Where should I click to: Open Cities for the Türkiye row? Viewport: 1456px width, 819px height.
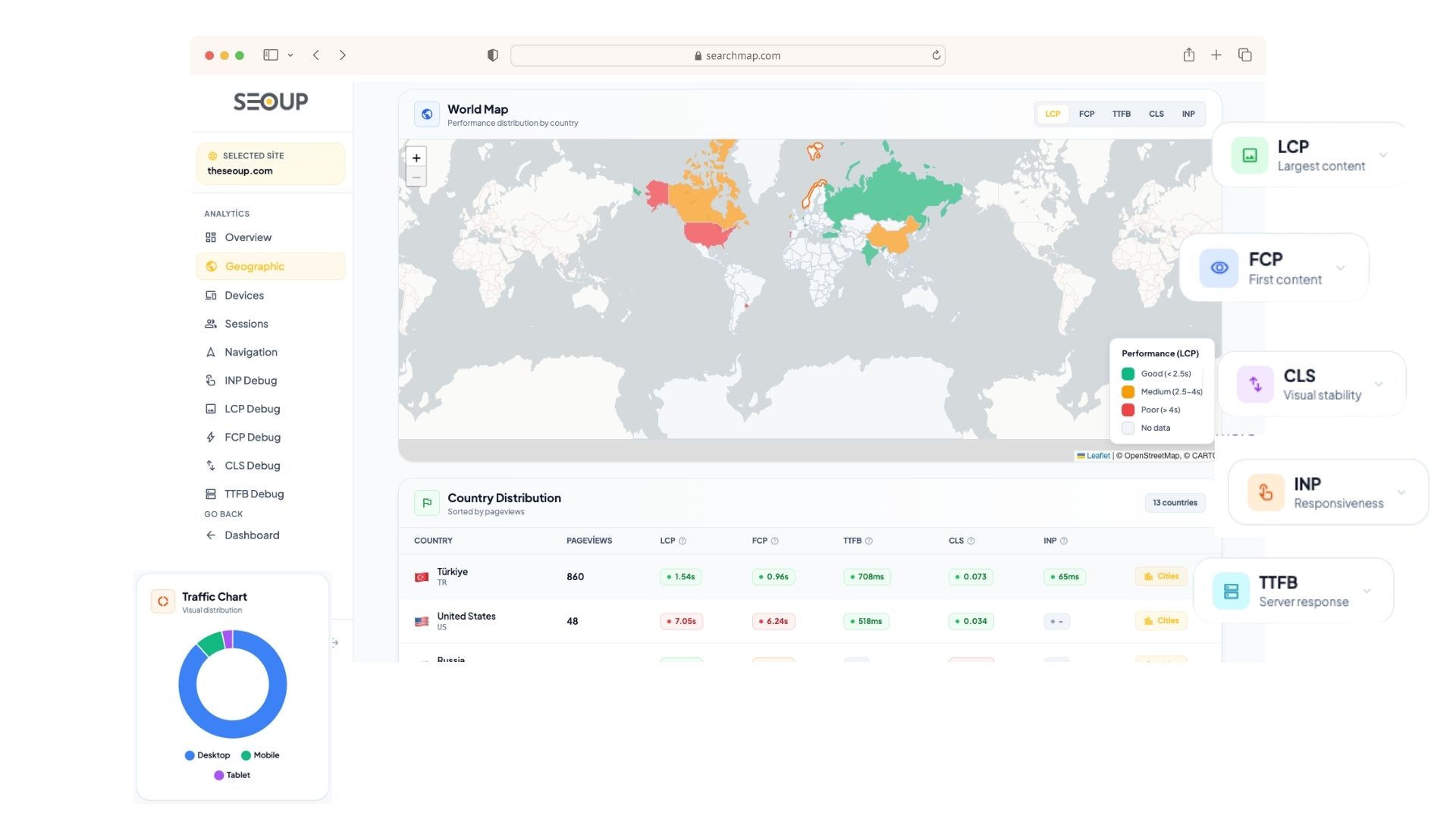[x=1161, y=576]
